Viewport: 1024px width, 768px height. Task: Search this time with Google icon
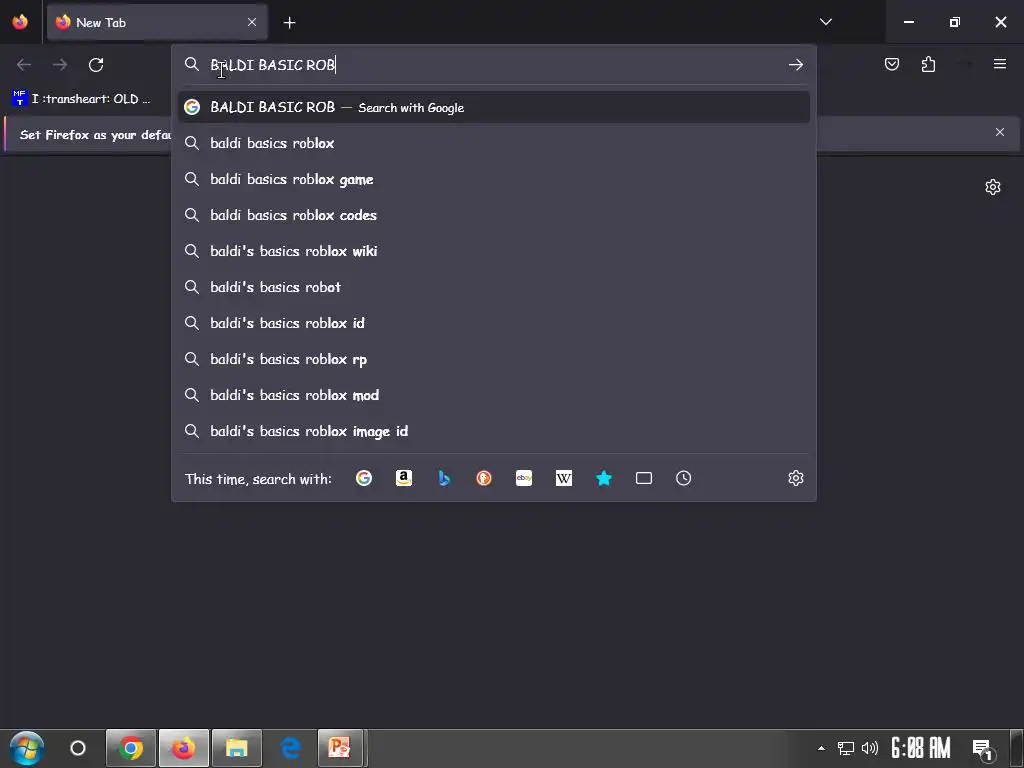(x=364, y=478)
